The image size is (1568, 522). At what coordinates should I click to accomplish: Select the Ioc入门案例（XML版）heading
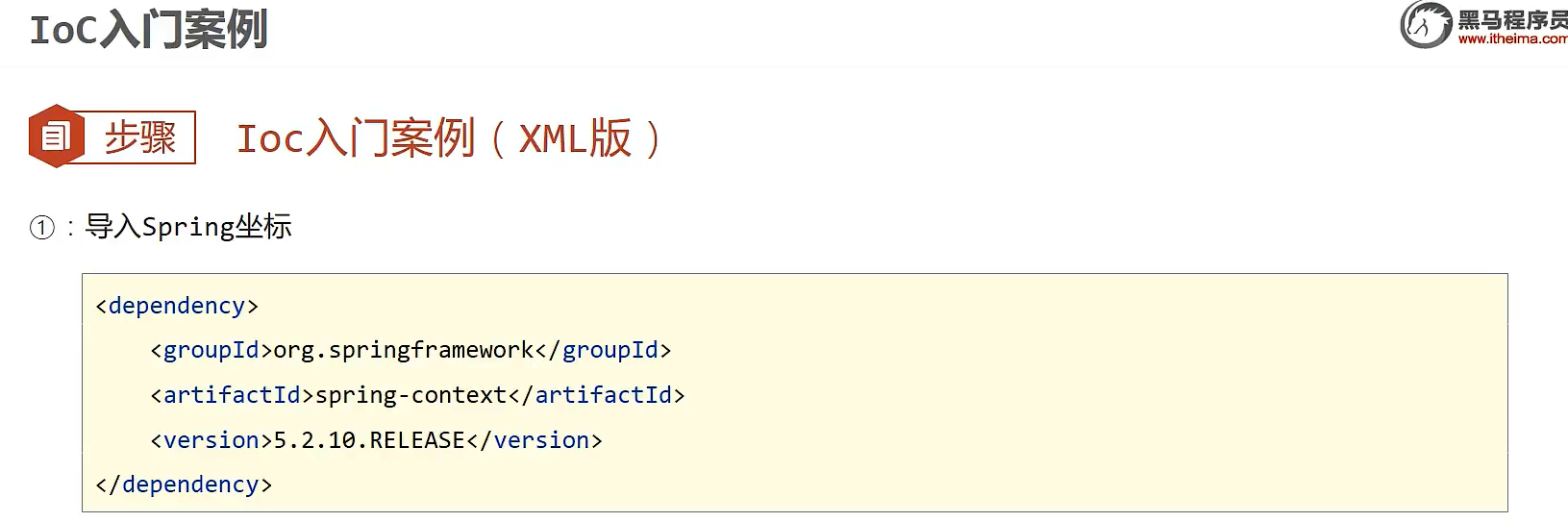pos(450,138)
